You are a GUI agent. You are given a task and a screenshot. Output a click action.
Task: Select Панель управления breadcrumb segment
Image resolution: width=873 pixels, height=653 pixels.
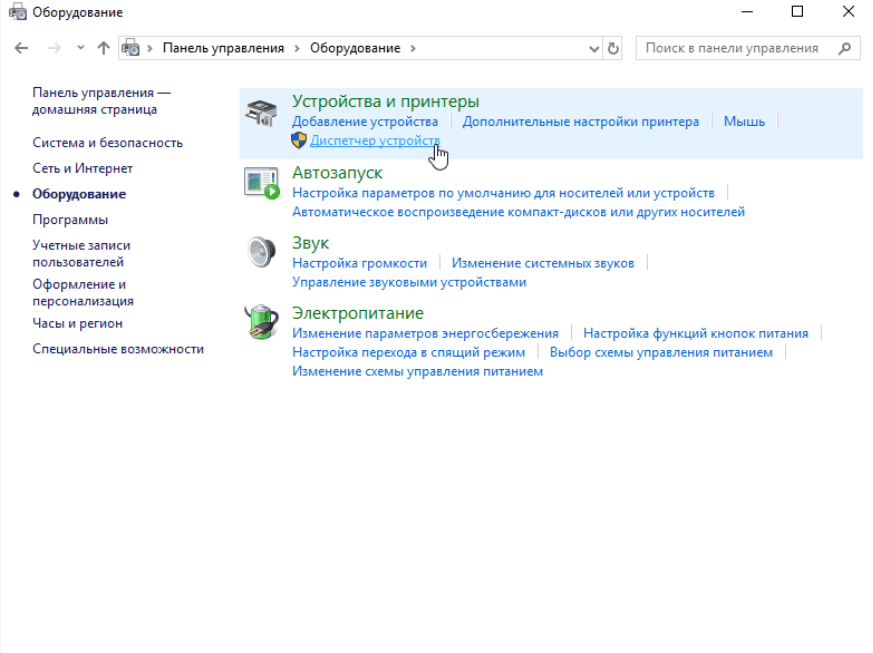223,48
